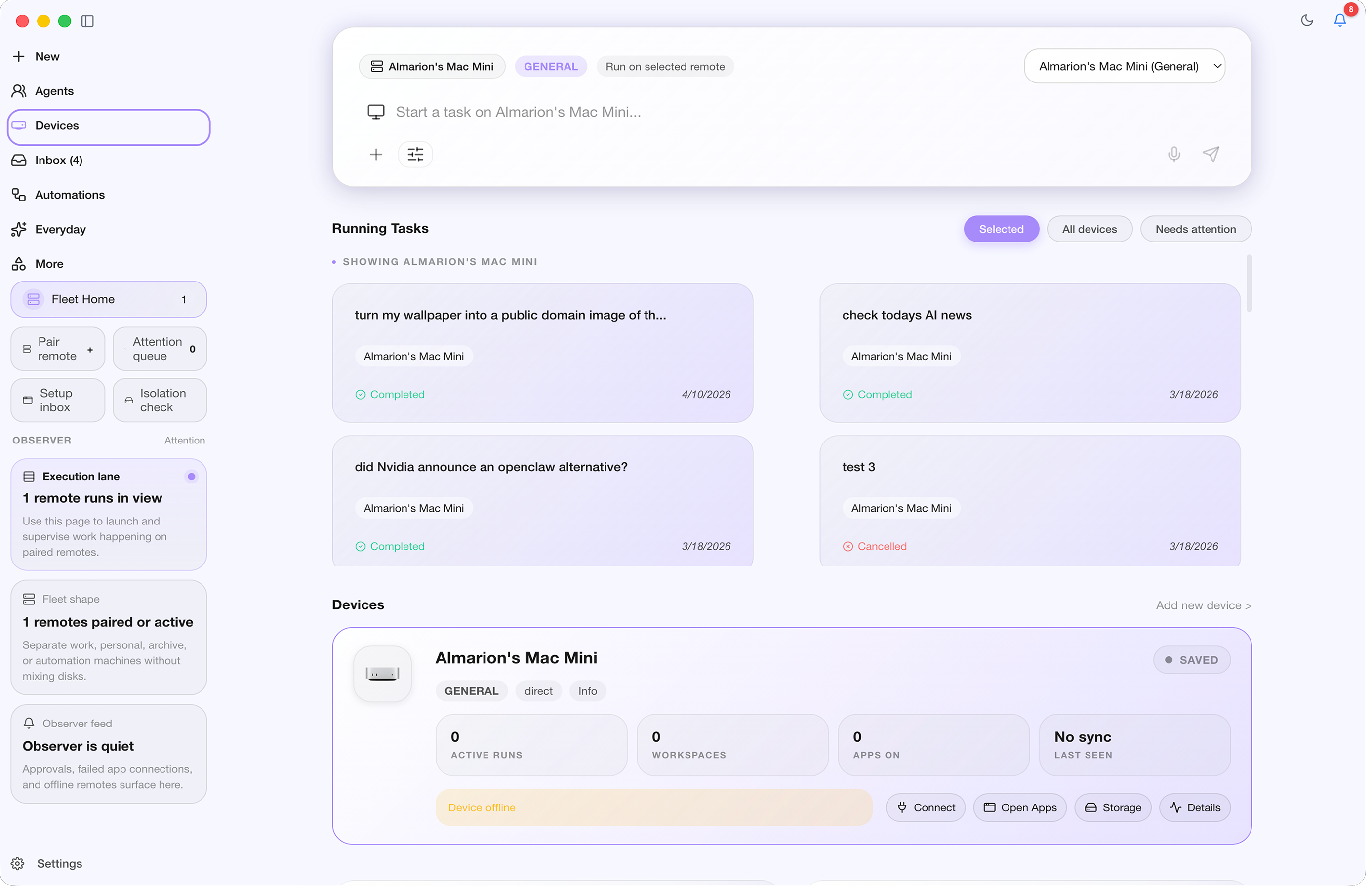Toggle the sidebar panel icon
1372x886 pixels.
pyautogui.click(x=87, y=21)
